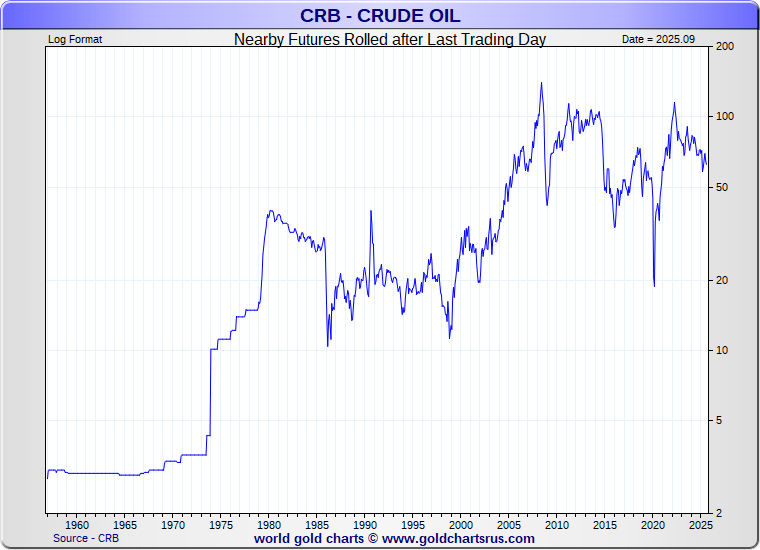Click the Date = 2025.09 label
This screenshot has height=550, width=760.
pyautogui.click(x=658, y=39)
